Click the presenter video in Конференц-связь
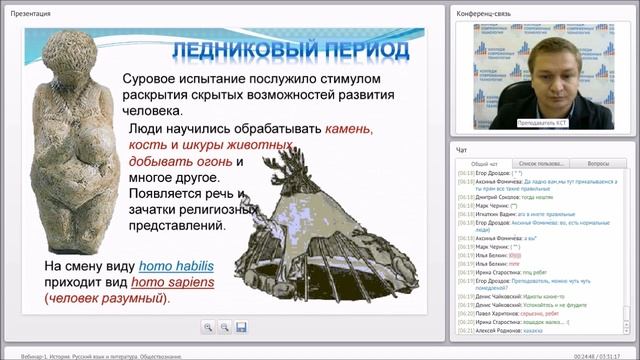Image resolution: width=640 pixels, height=360 pixels. (544, 77)
